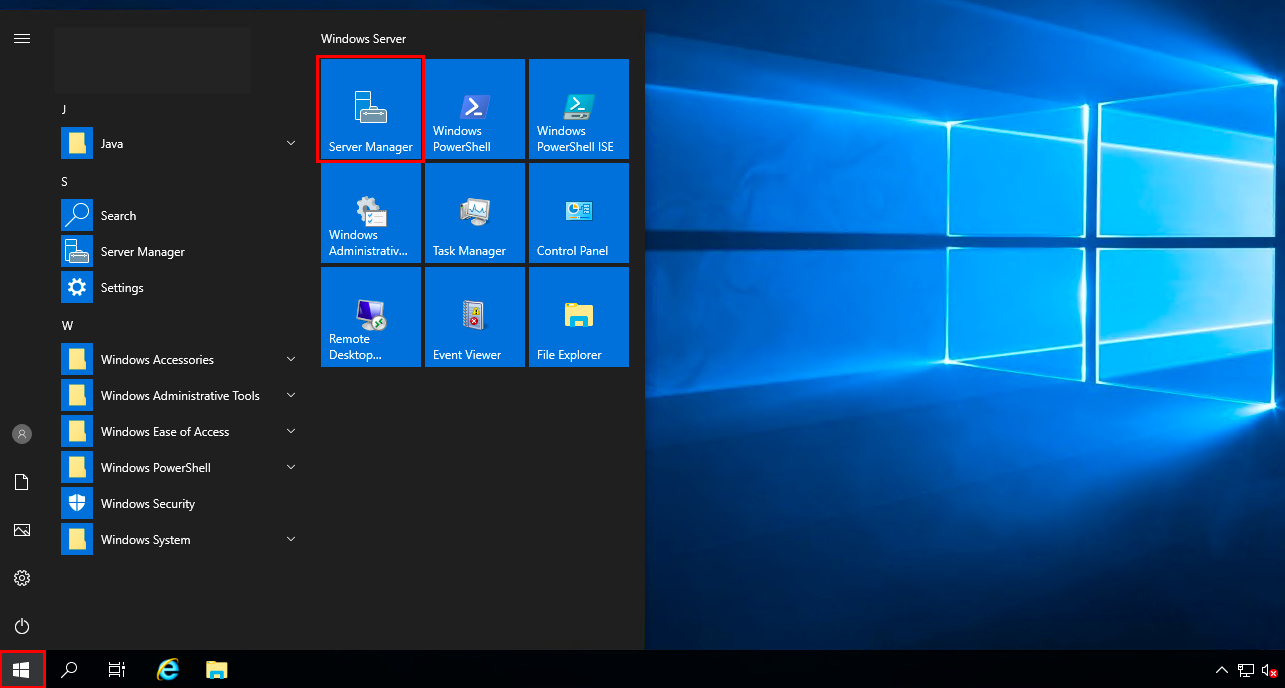The image size is (1285, 688).
Task: Click the Windows Administrative Tools list label
Action: click(x=180, y=396)
